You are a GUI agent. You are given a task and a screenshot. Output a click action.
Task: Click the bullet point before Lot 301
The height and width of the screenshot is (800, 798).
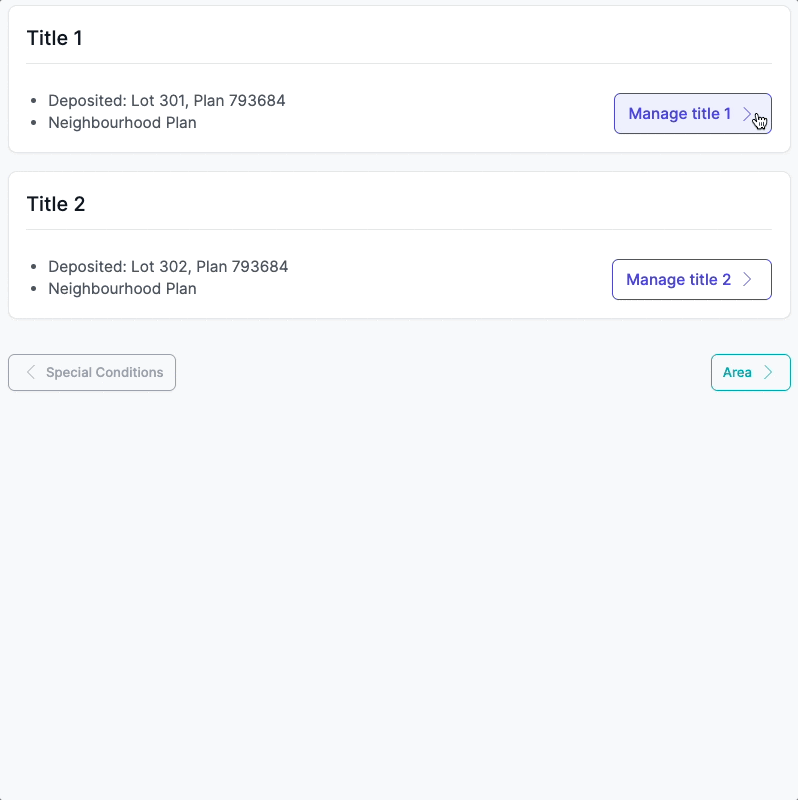coord(35,101)
